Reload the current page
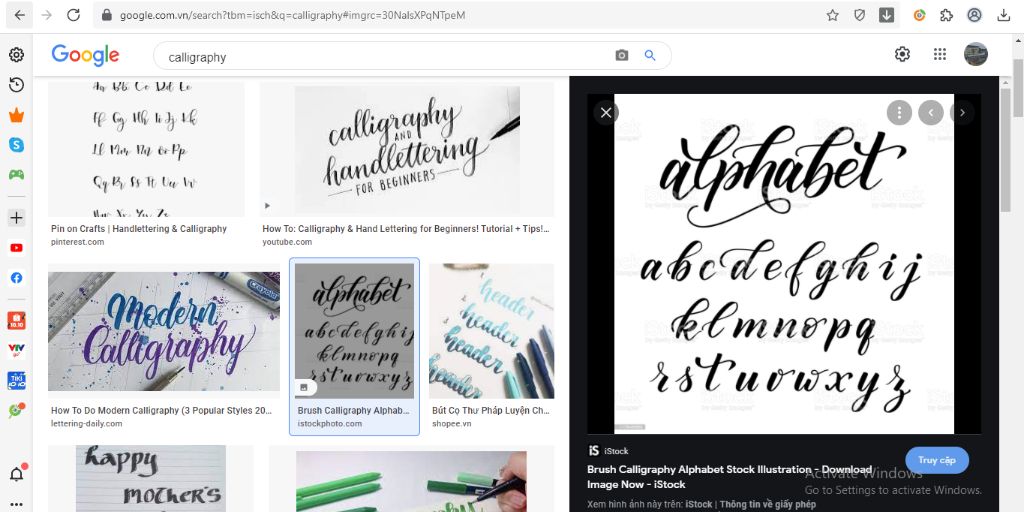This screenshot has height=512, width=1024. click(x=73, y=15)
